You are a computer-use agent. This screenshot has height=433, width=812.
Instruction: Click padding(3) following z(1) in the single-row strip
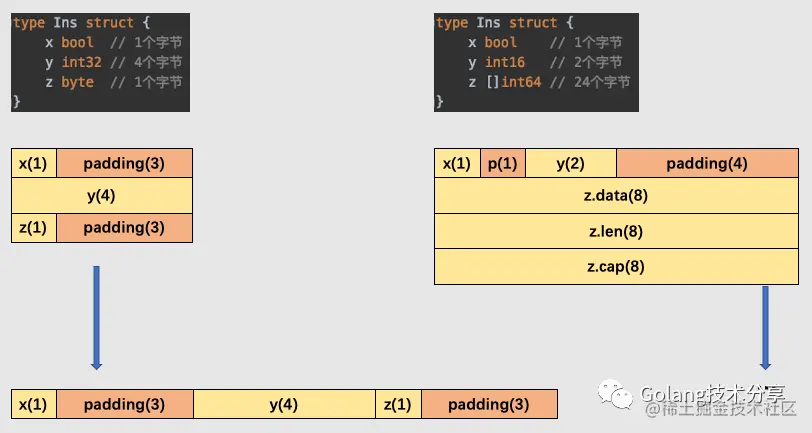(489, 404)
